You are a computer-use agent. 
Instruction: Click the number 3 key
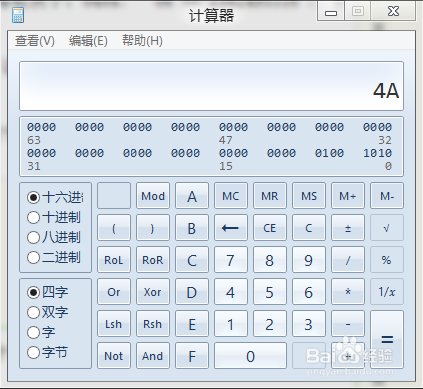[x=309, y=324]
